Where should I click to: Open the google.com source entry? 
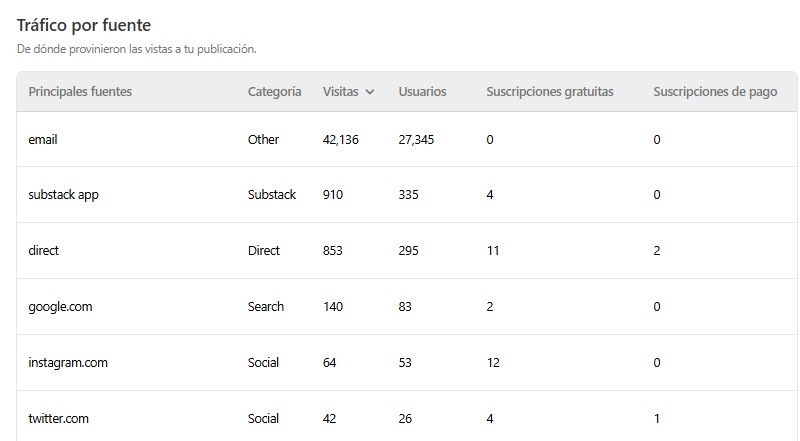point(60,307)
